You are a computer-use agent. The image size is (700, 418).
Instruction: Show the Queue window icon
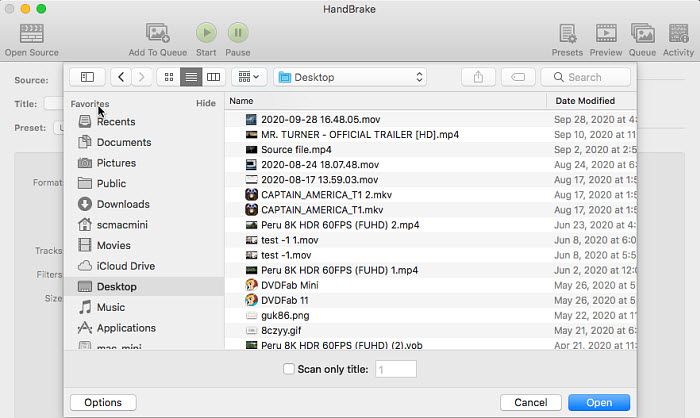(x=642, y=33)
